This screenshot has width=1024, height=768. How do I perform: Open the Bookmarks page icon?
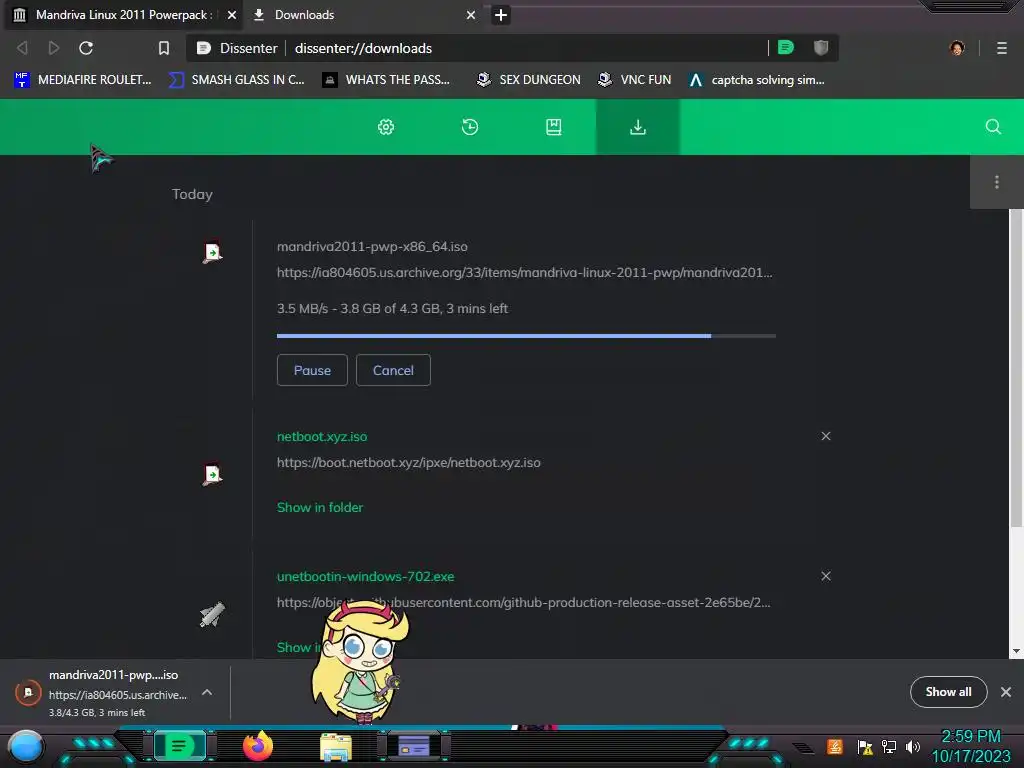coord(554,127)
